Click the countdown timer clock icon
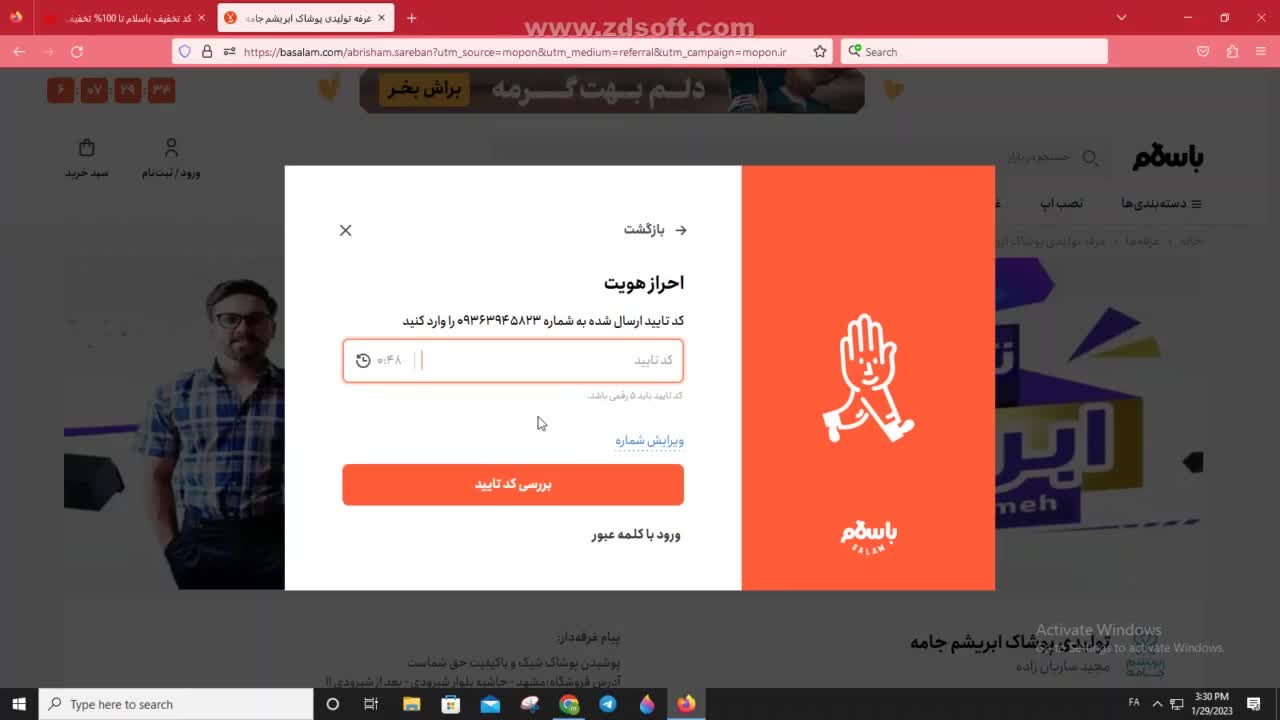 point(363,360)
